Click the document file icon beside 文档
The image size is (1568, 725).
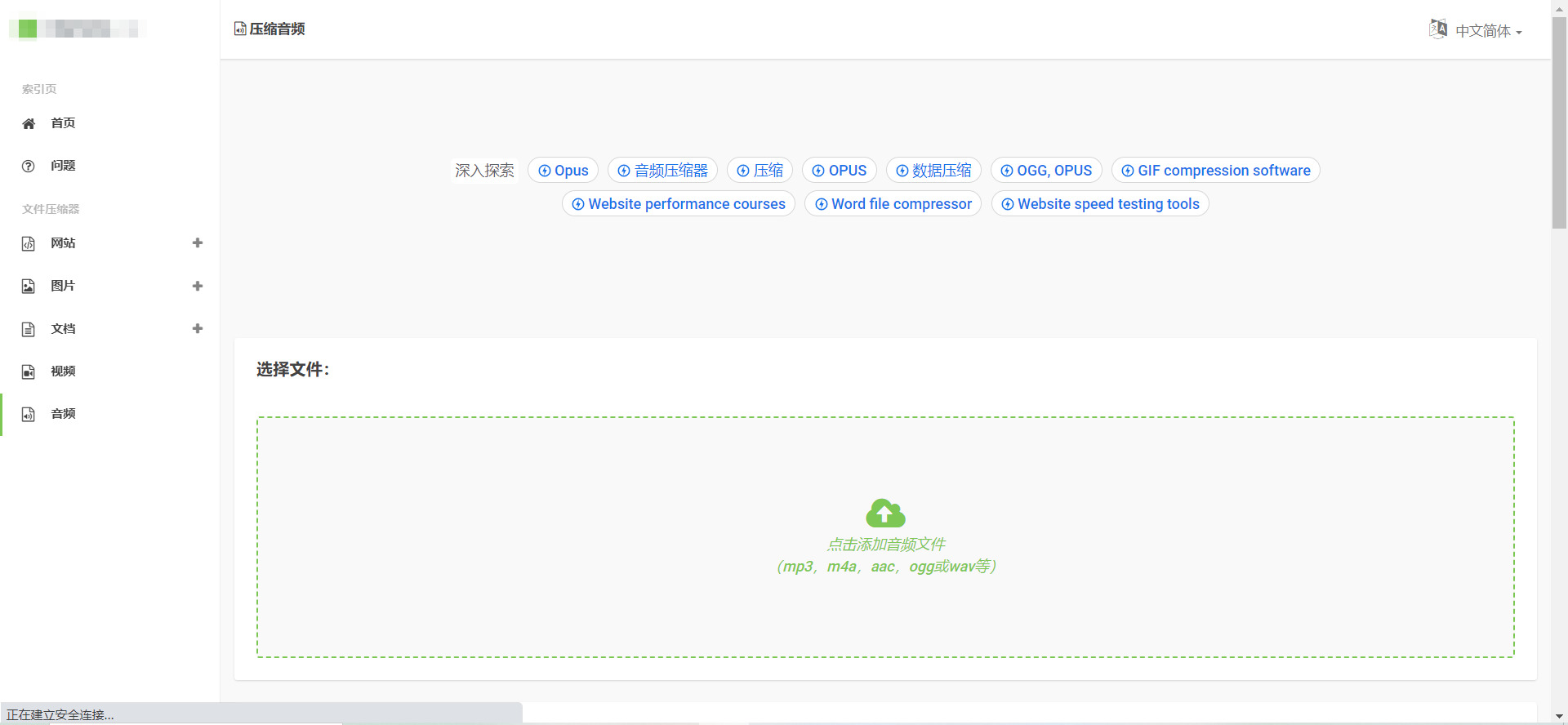pyautogui.click(x=29, y=329)
